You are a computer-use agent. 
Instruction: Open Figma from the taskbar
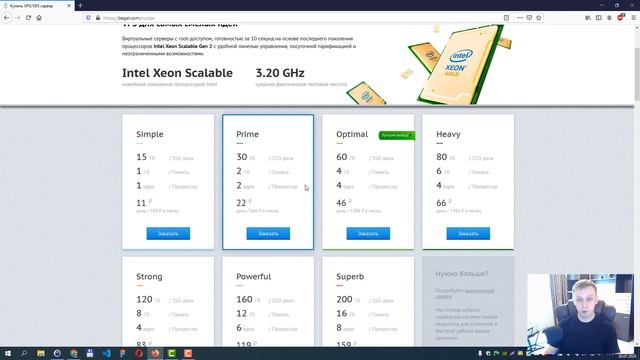point(122,353)
